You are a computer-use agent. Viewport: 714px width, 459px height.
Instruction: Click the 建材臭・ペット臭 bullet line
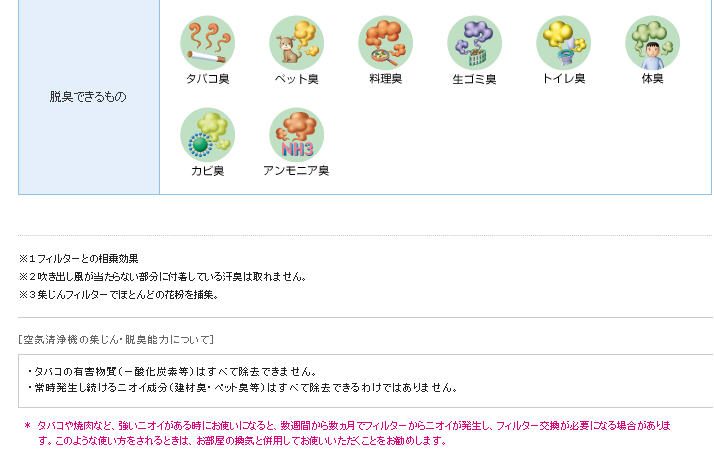[242, 388]
